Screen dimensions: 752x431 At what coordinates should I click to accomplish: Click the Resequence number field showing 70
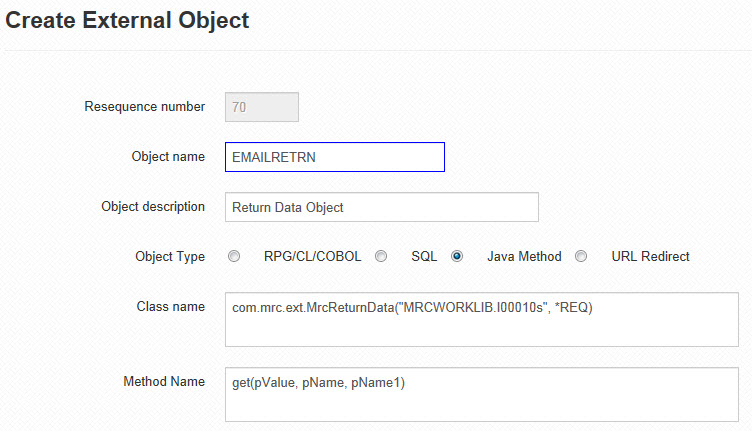click(262, 107)
